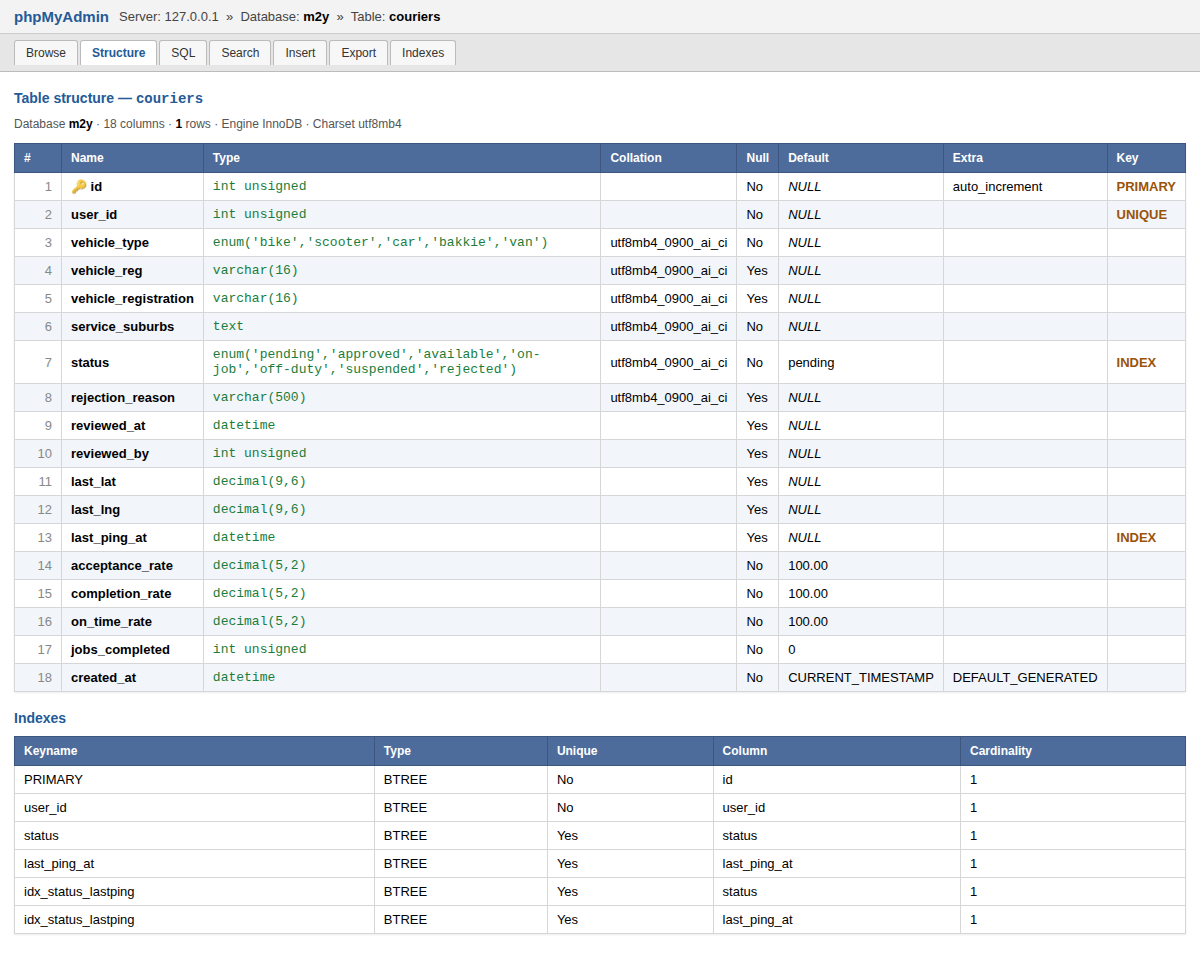This screenshot has width=1200, height=965.
Task: Select the reviewed_at column name
Action: [x=108, y=426]
